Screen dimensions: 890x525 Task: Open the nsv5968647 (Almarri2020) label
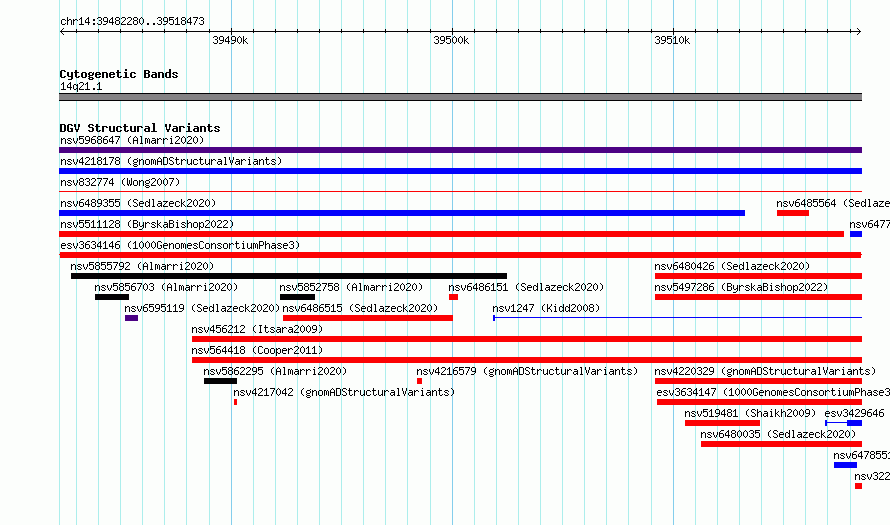coord(132,140)
